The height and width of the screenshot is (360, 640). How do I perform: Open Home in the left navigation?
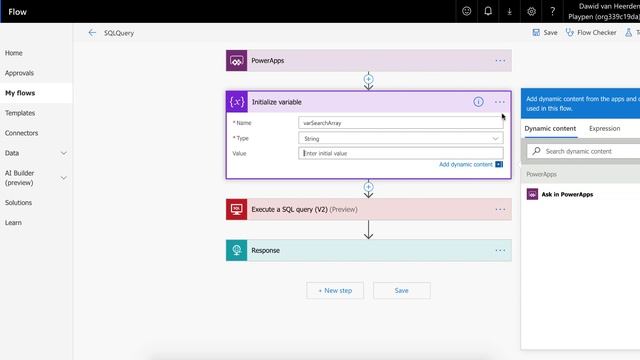pos(14,53)
